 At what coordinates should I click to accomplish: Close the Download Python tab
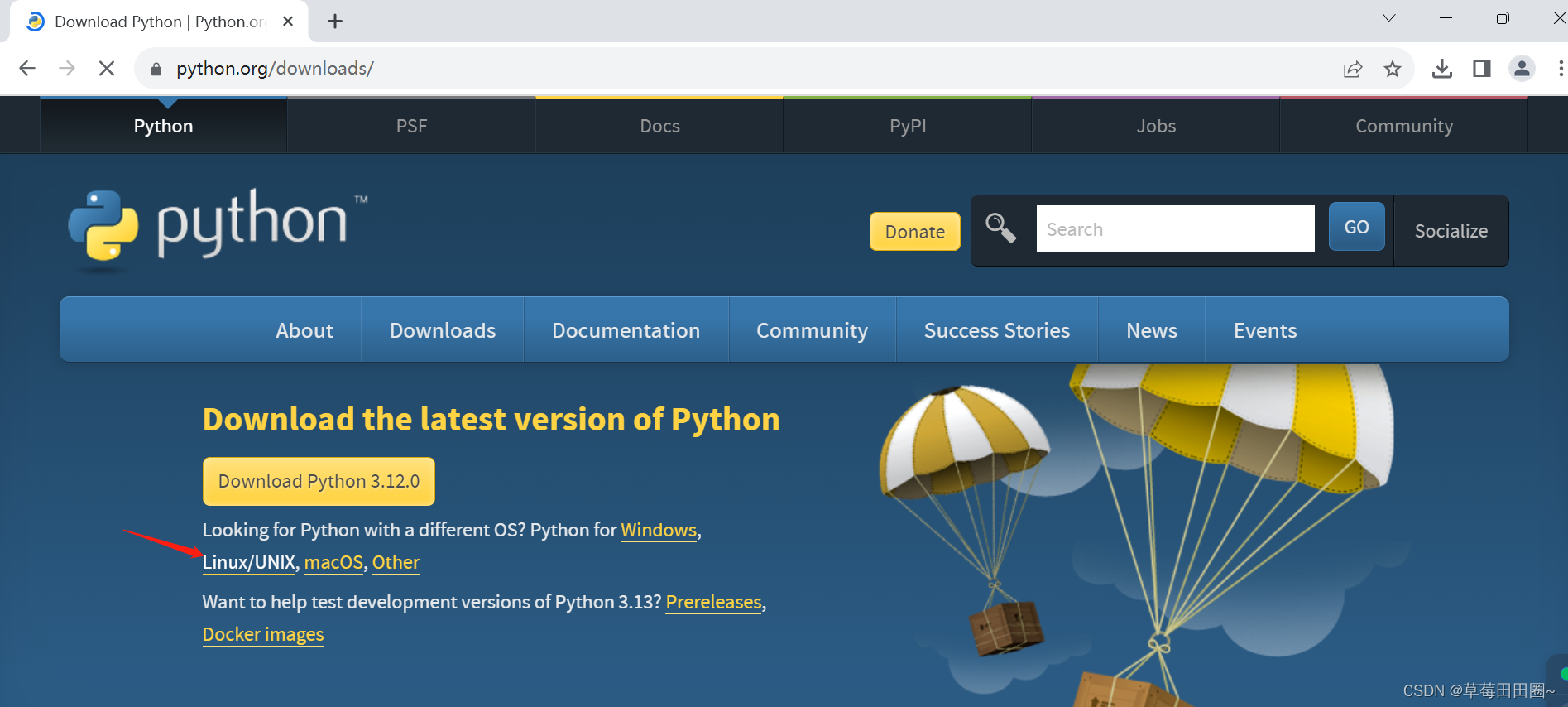point(288,22)
